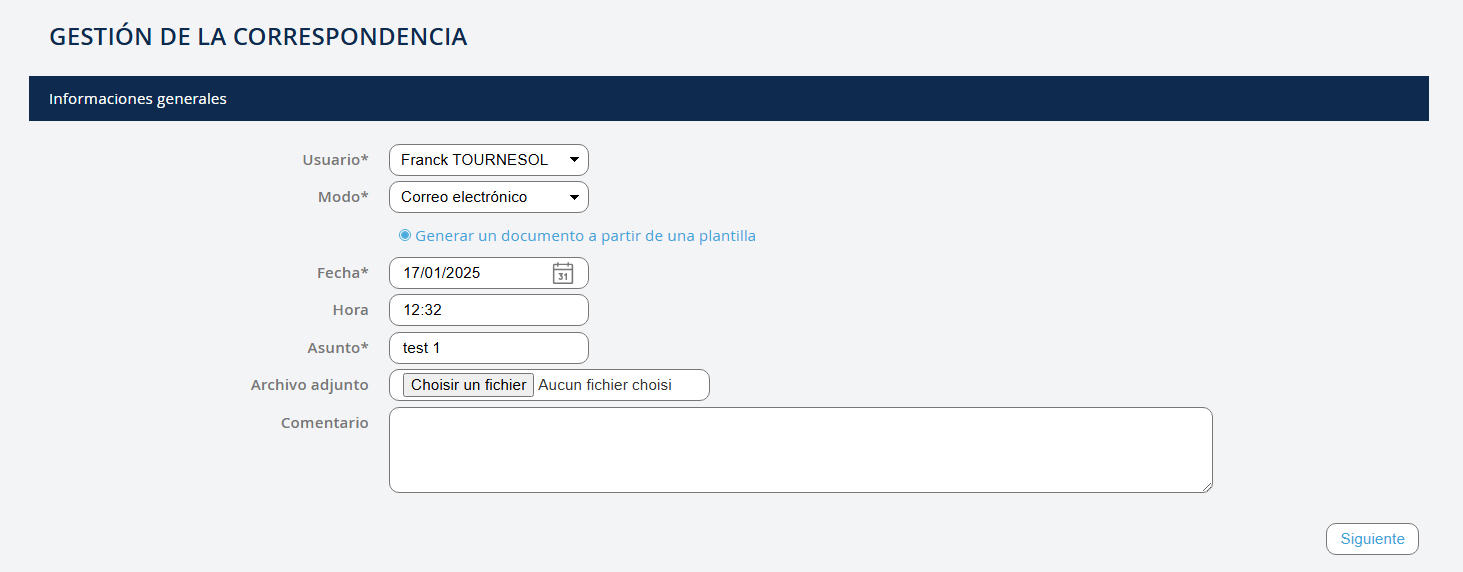Open the Usuario dropdown

(x=488, y=160)
